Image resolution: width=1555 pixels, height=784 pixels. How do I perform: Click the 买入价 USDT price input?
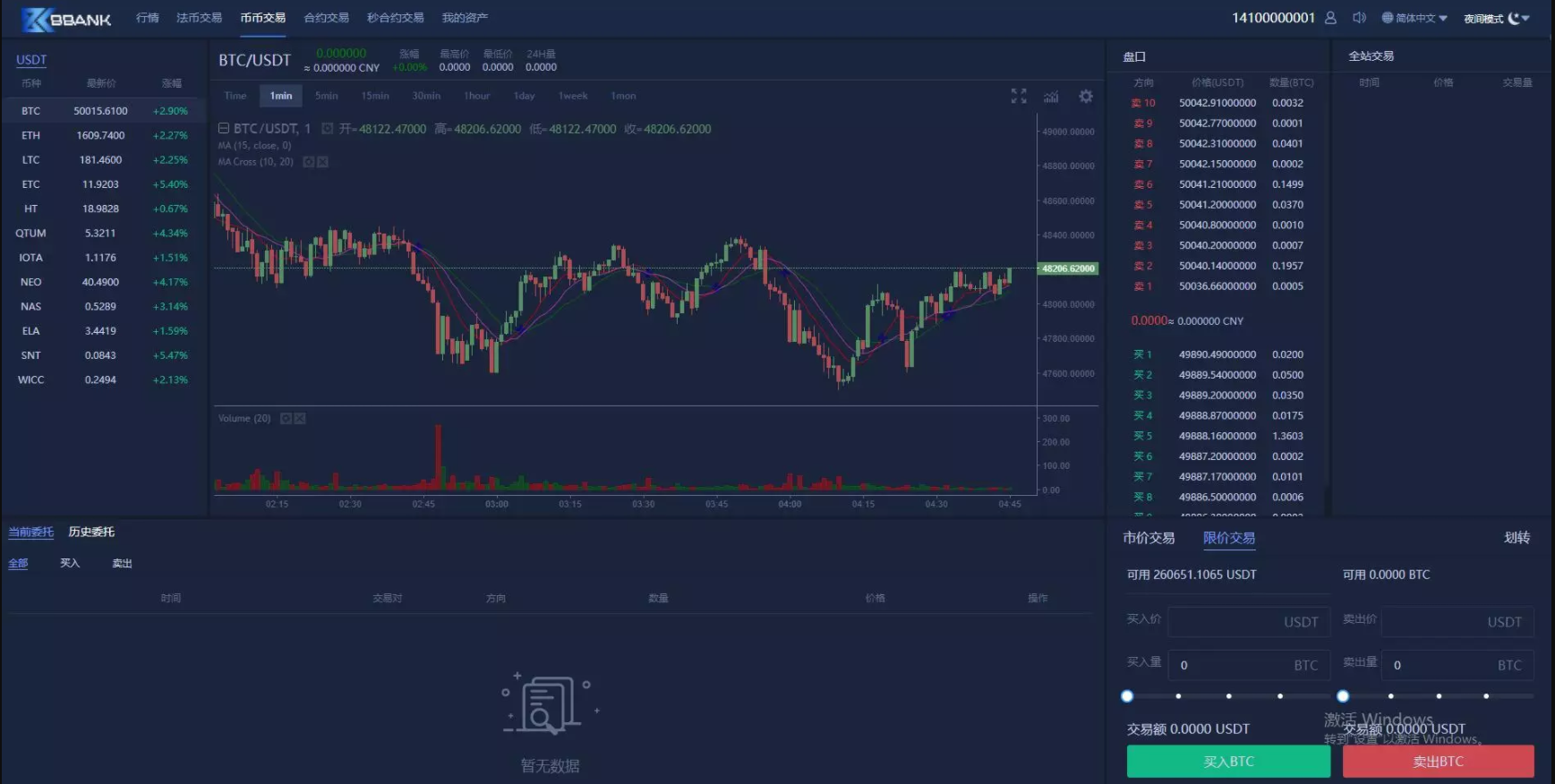point(1244,622)
